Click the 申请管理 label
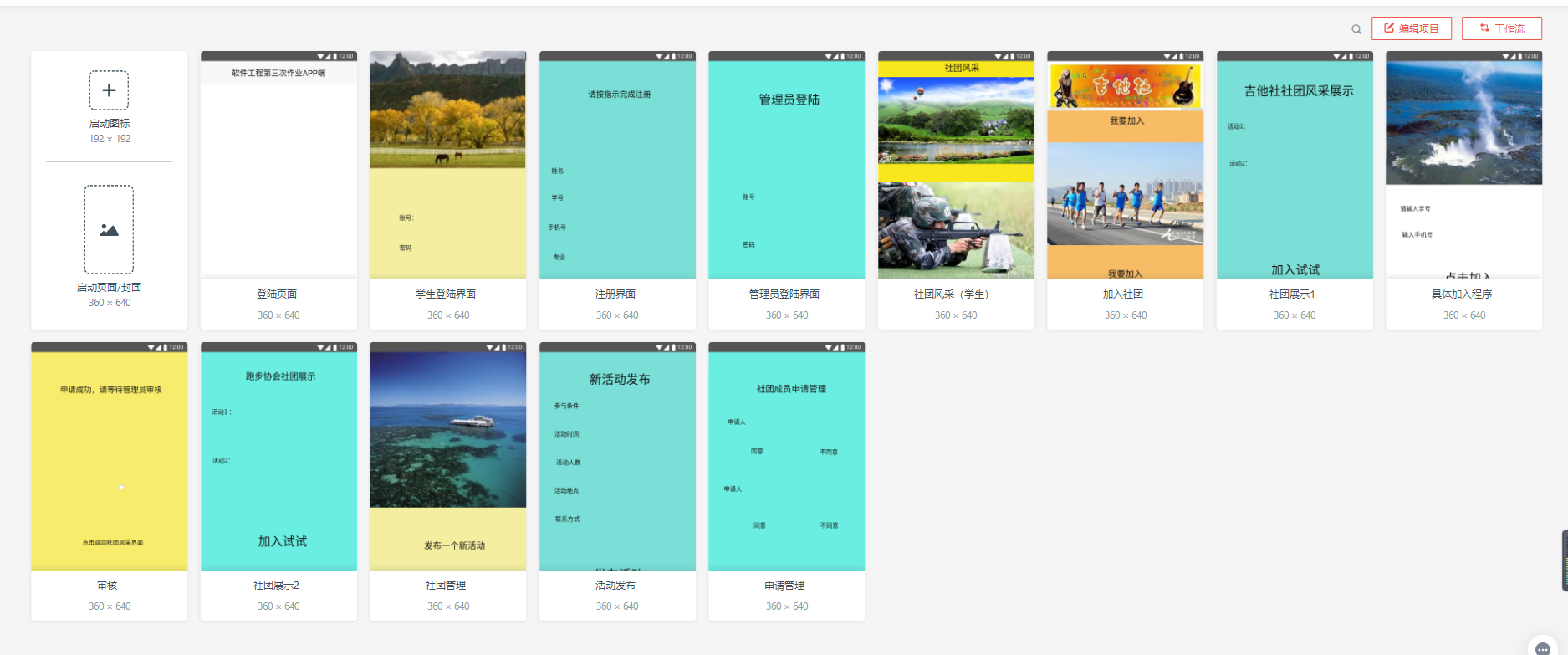Viewport: 1568px width, 655px height. point(784,586)
